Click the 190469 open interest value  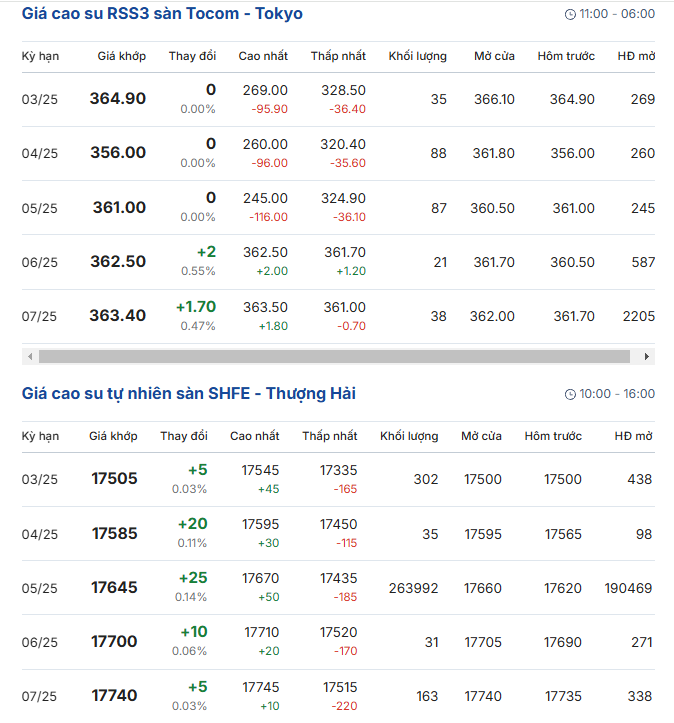[x=628, y=588]
